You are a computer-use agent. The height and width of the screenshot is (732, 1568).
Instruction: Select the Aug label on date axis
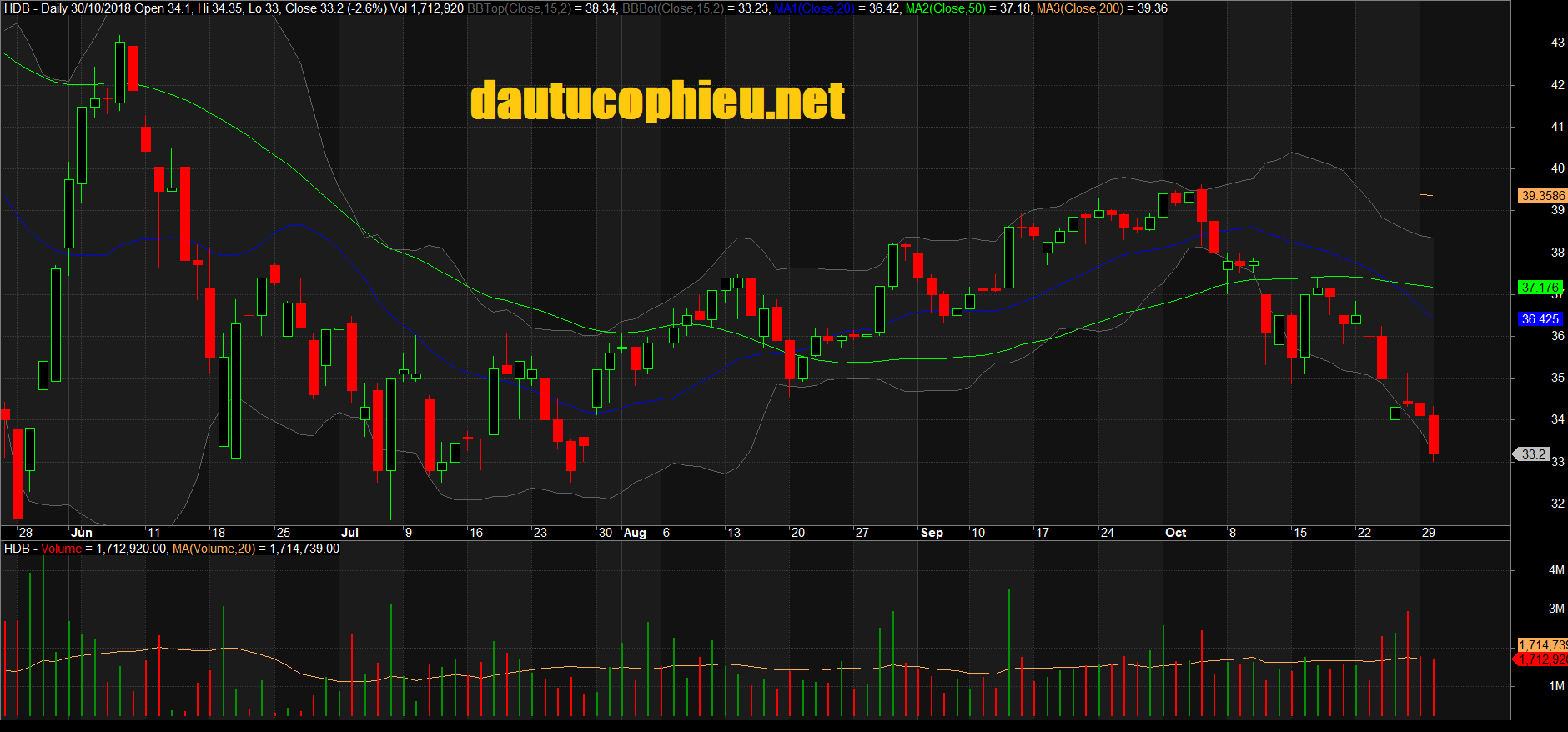click(x=635, y=533)
